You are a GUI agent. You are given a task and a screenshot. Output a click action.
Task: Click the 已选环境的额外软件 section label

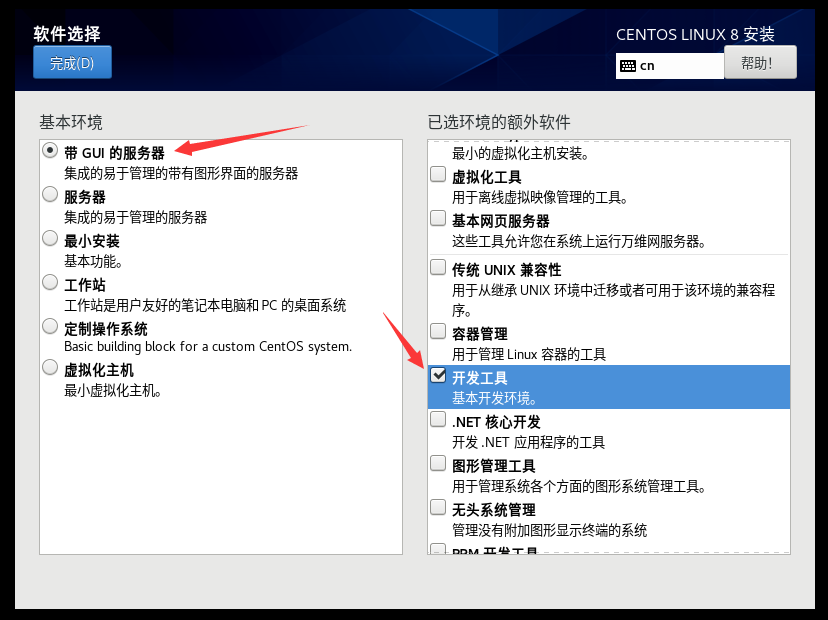499,123
